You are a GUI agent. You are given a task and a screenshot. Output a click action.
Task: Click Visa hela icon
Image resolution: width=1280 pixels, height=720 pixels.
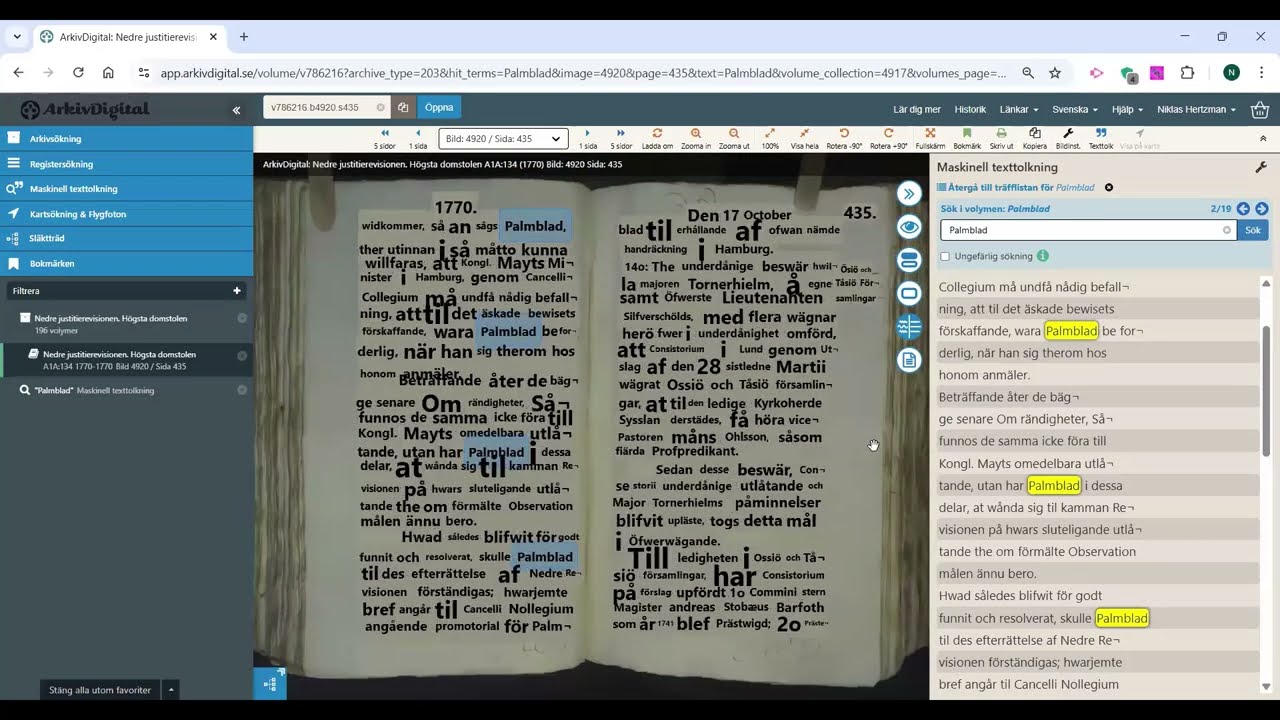tap(804, 138)
